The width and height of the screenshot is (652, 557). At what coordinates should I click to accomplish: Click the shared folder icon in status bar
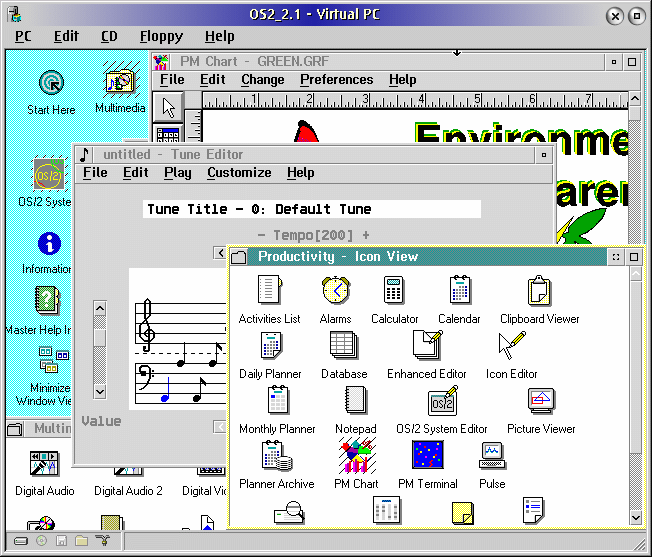[x=82, y=540]
